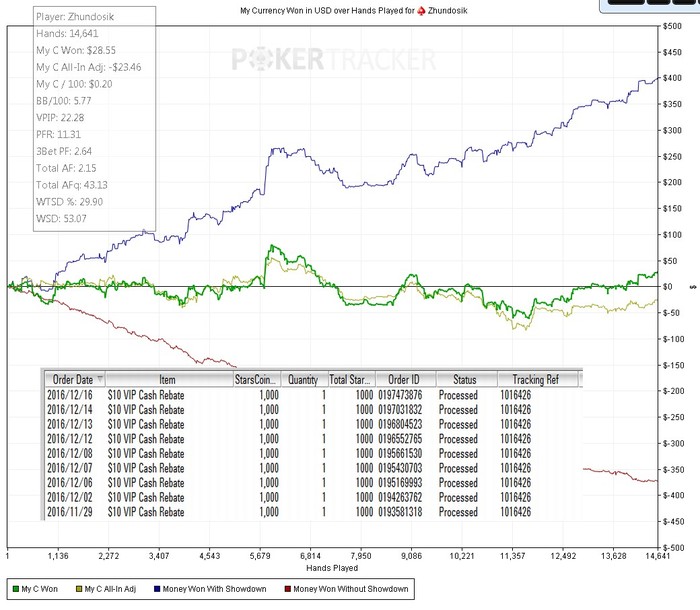Click order ID 0197031832
The image size is (700, 610).
(x=400, y=410)
